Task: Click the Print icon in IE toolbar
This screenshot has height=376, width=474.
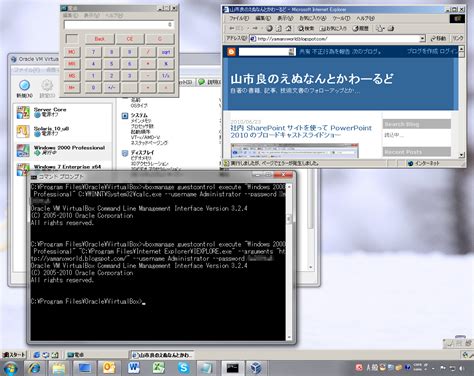Action: [391, 29]
